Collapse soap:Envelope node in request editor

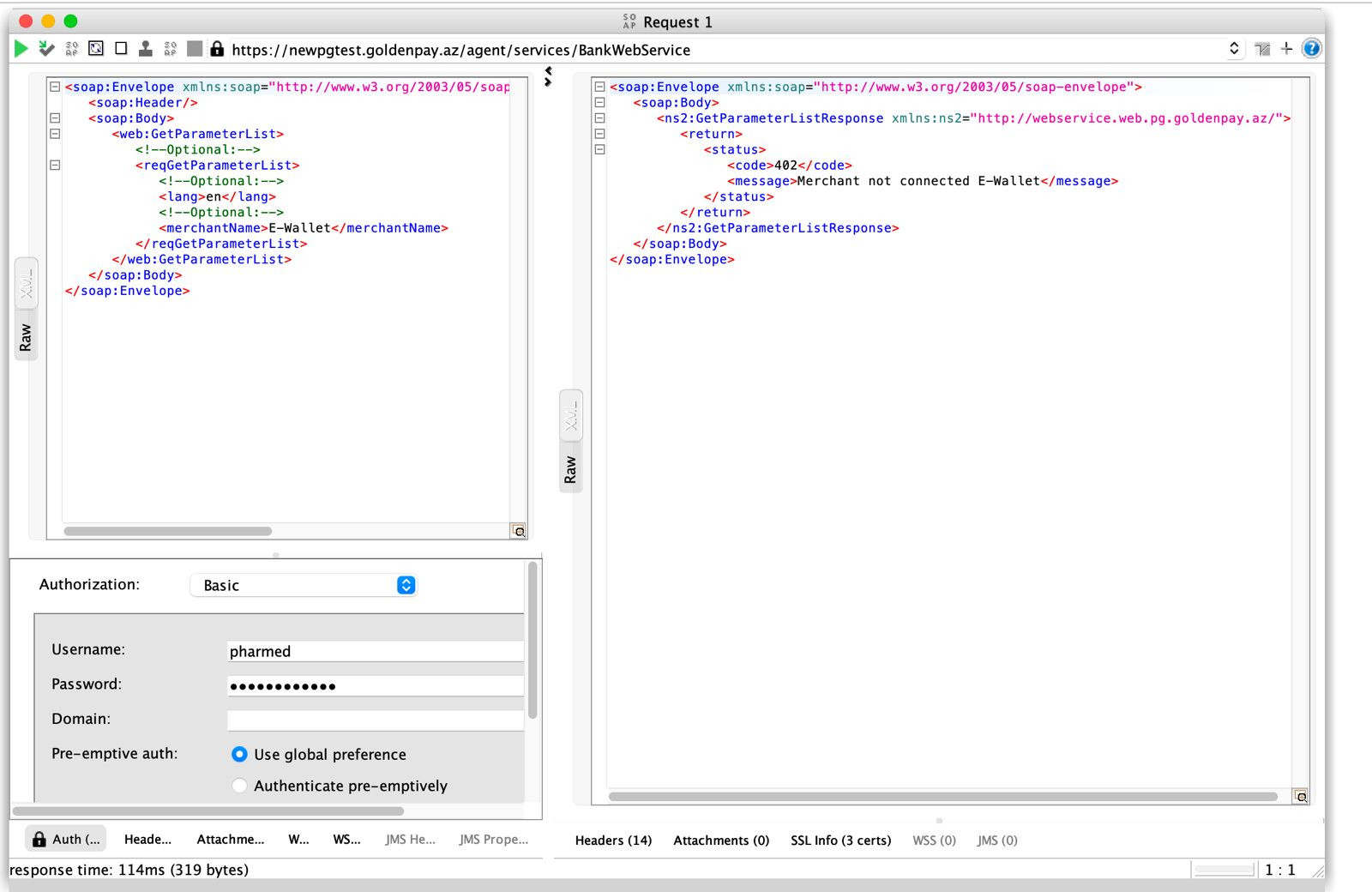click(x=55, y=87)
